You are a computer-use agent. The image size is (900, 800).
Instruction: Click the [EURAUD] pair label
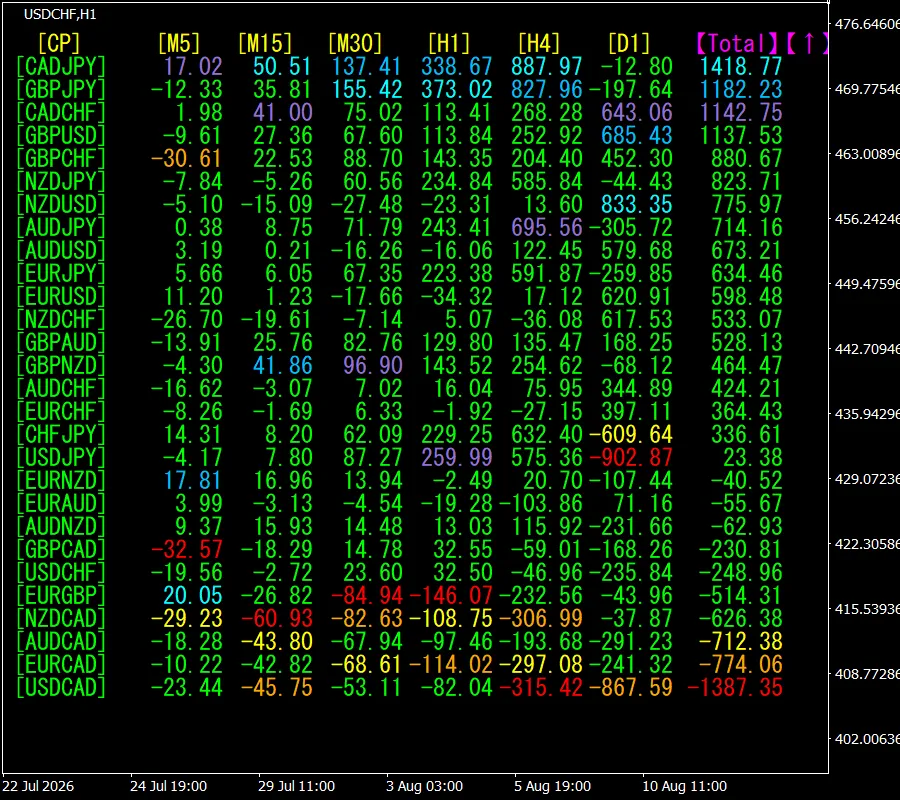click(61, 503)
